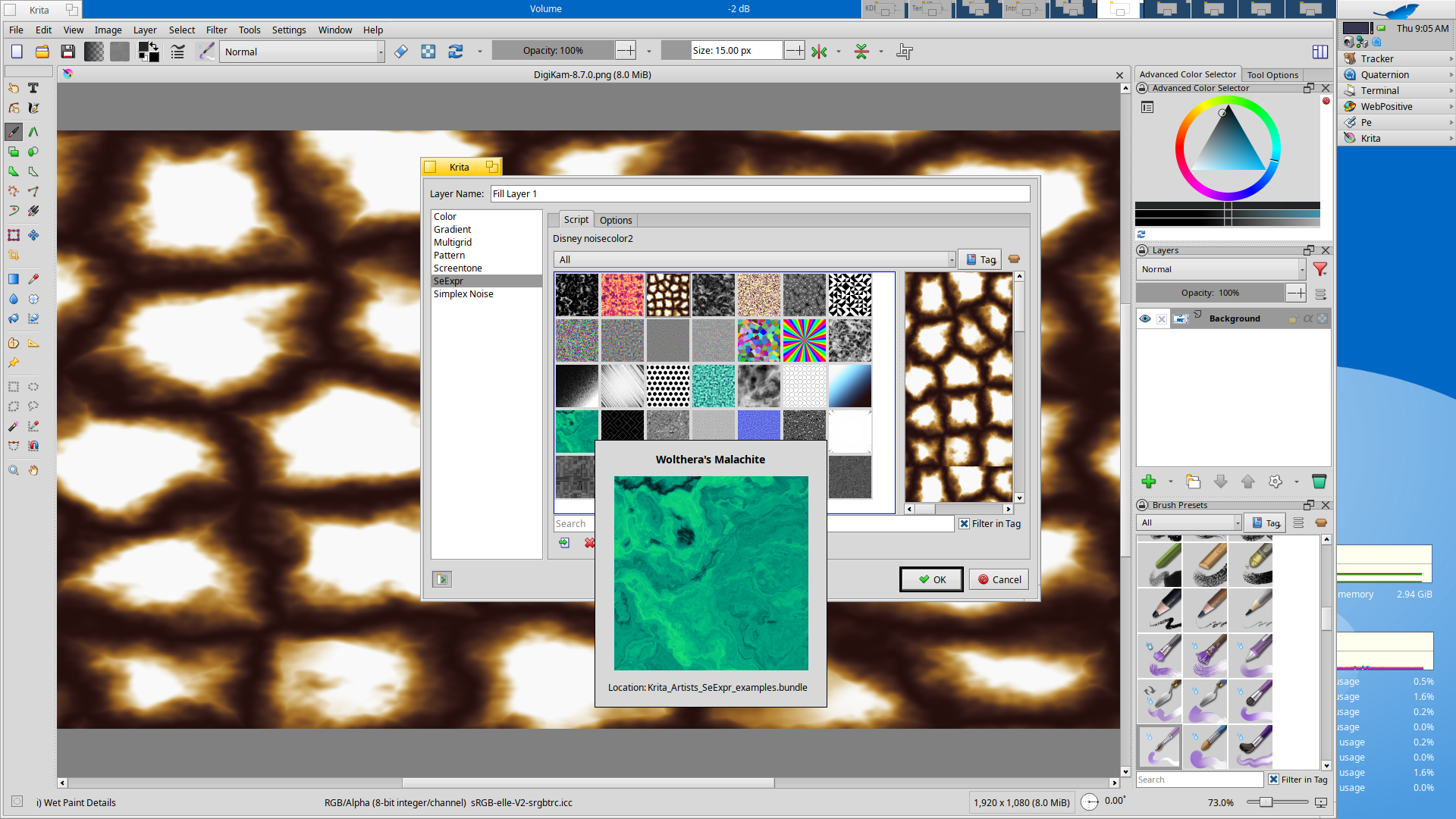Screen dimensions: 1456x819
Task: Select the Ellipse shape tool
Action: pyautogui.click(x=33, y=152)
